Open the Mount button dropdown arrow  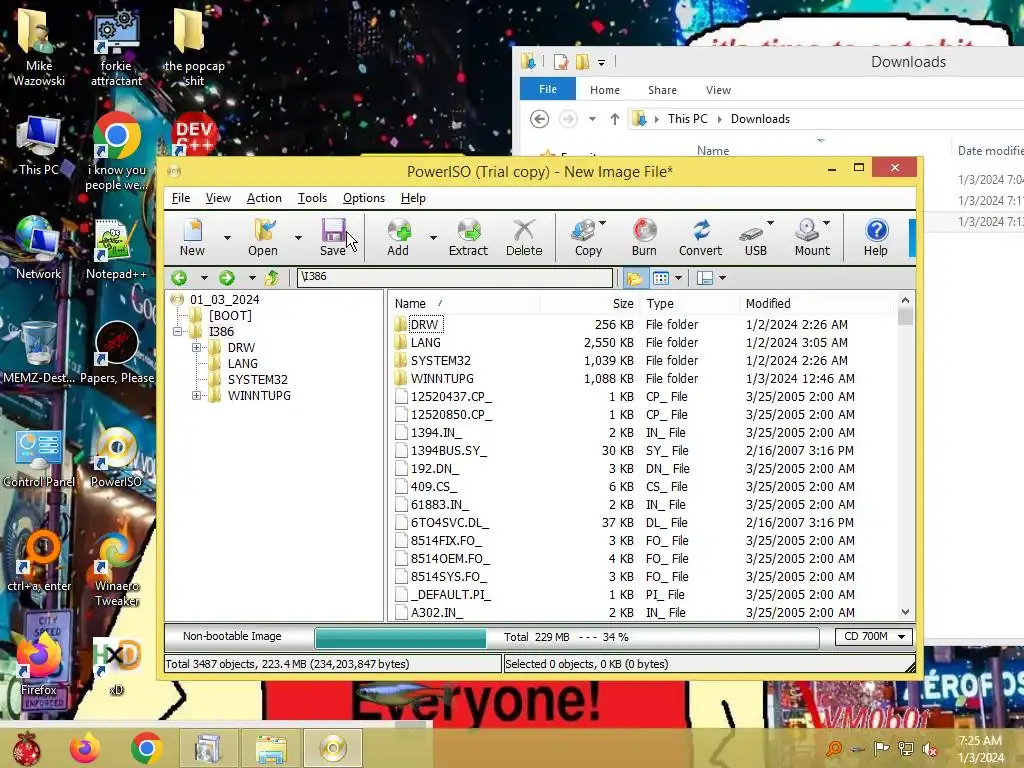pos(827,223)
